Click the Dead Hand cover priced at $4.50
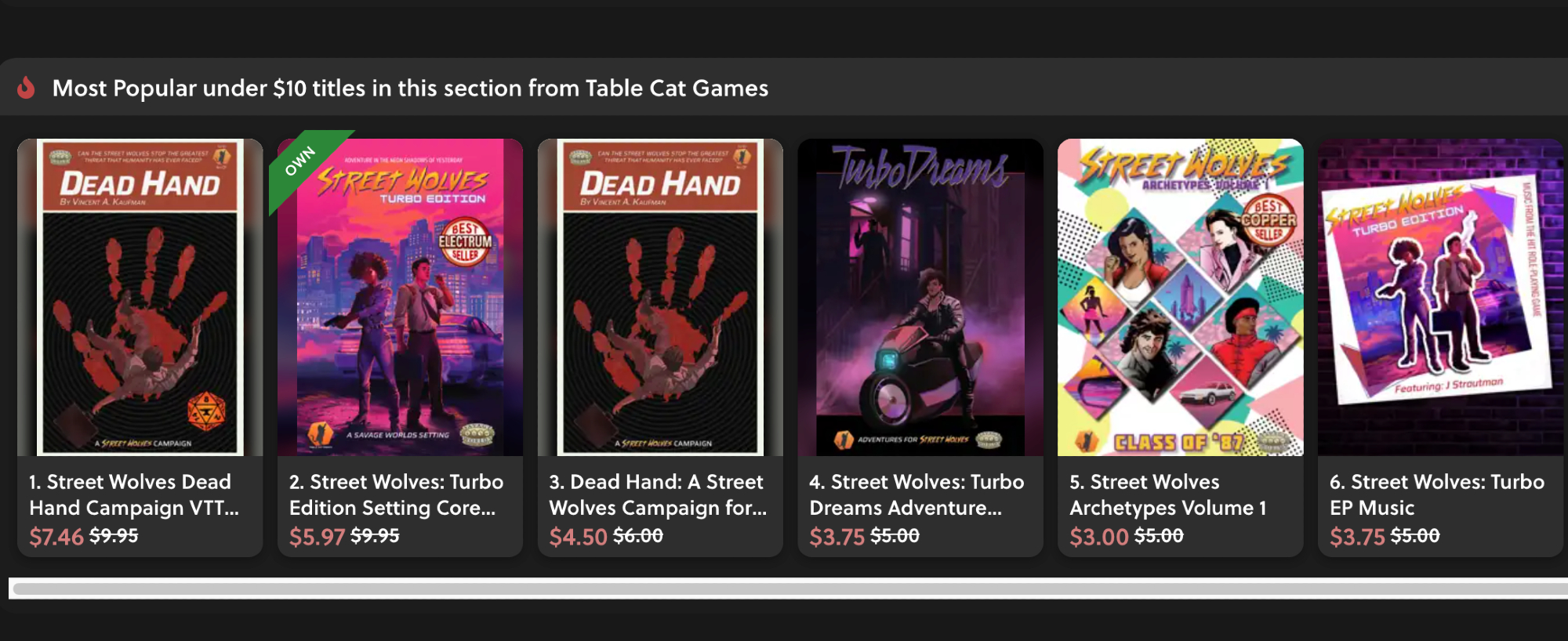Image resolution: width=1568 pixels, height=641 pixels. click(660, 298)
